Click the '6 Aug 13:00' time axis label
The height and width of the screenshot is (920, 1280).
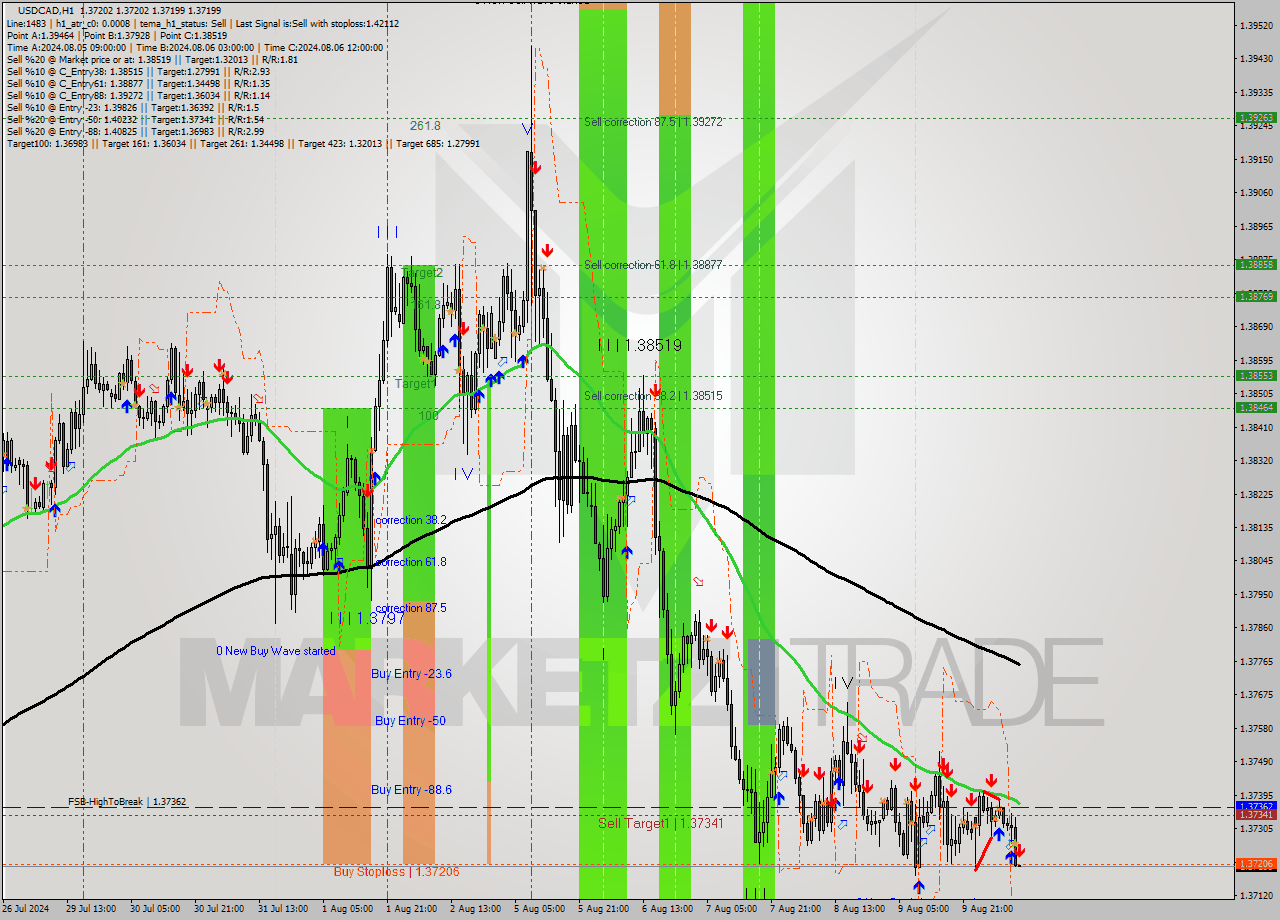pyautogui.click(x=668, y=909)
